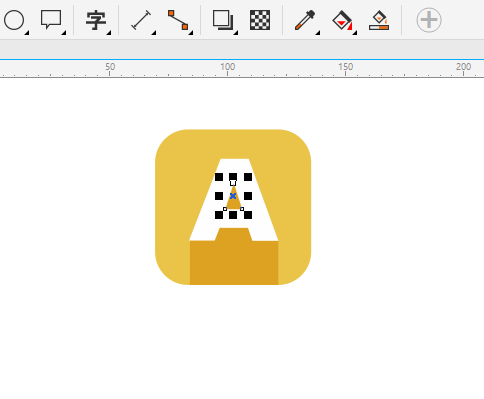Open the Text tool flyout arrow
The width and height of the screenshot is (484, 399).
coord(109,33)
